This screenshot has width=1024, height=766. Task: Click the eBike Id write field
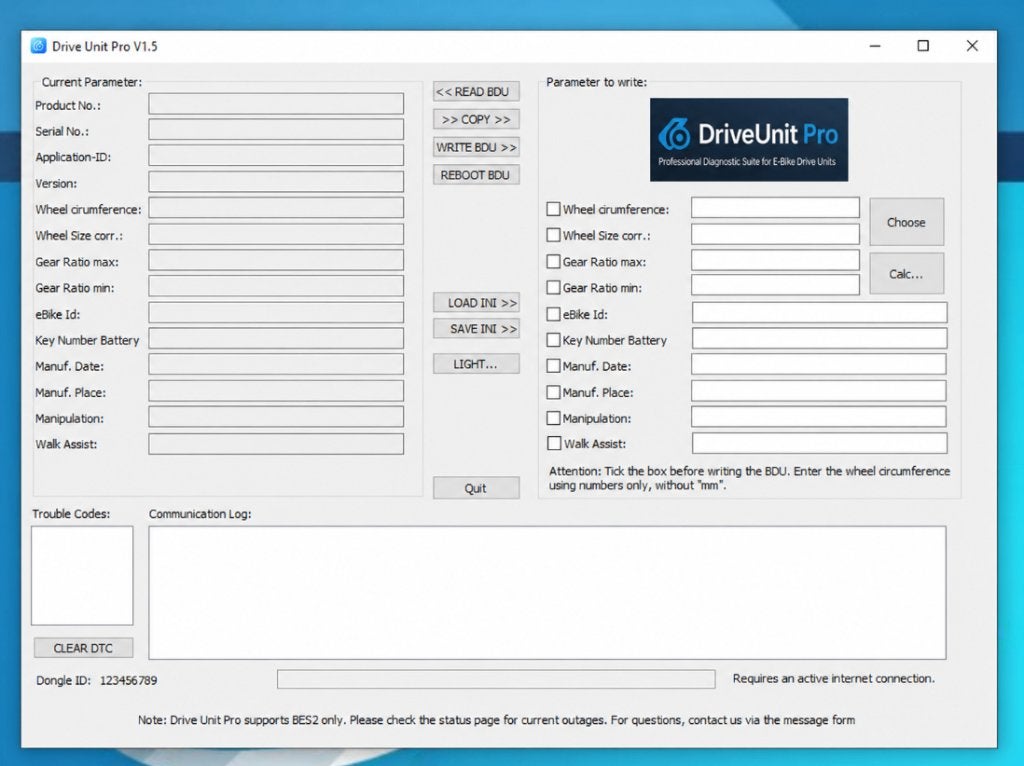point(820,313)
